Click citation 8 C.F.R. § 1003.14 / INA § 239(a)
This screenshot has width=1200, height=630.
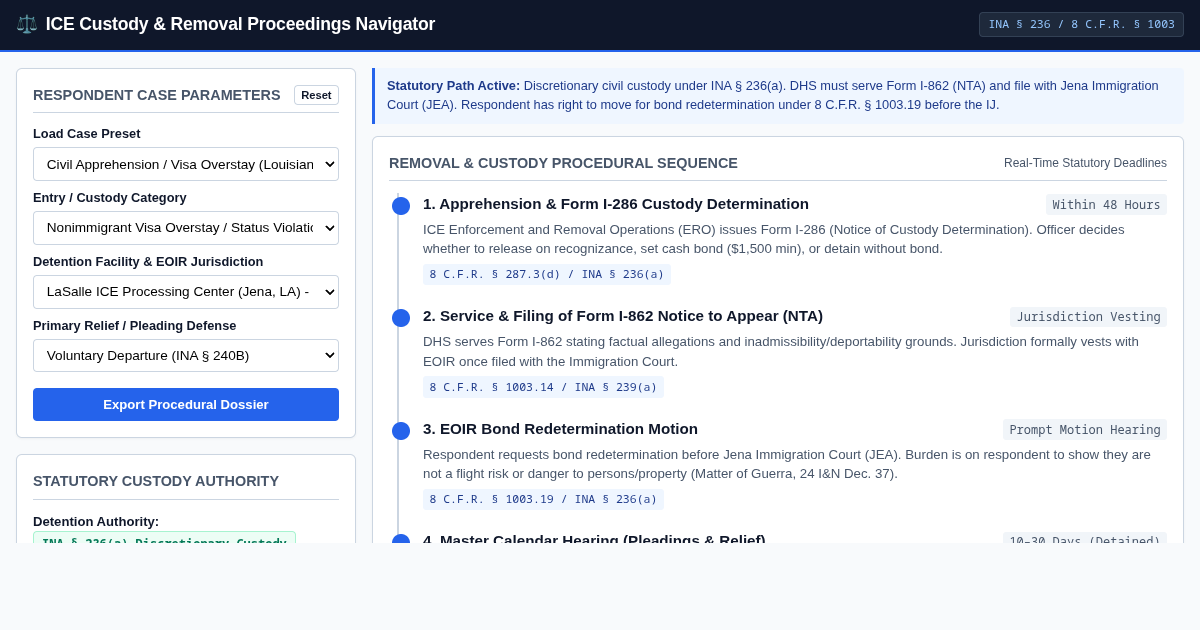(543, 387)
